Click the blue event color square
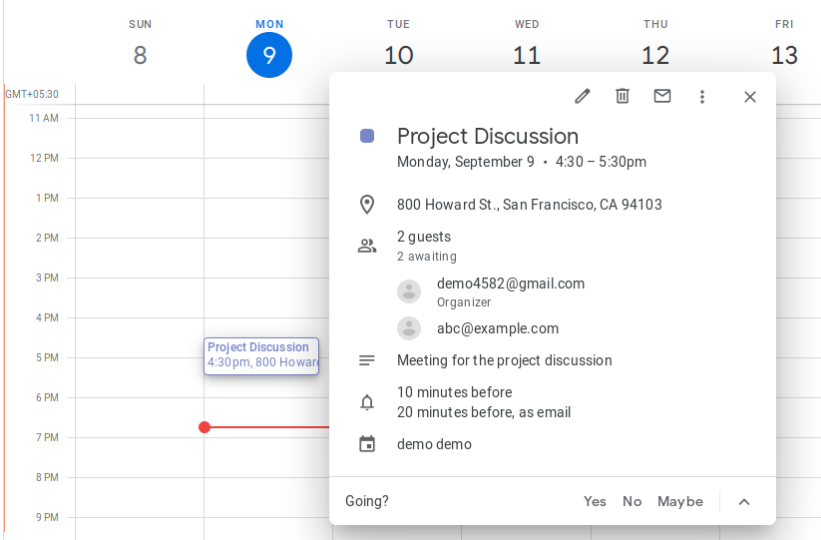The width and height of the screenshot is (821, 540). [x=367, y=136]
